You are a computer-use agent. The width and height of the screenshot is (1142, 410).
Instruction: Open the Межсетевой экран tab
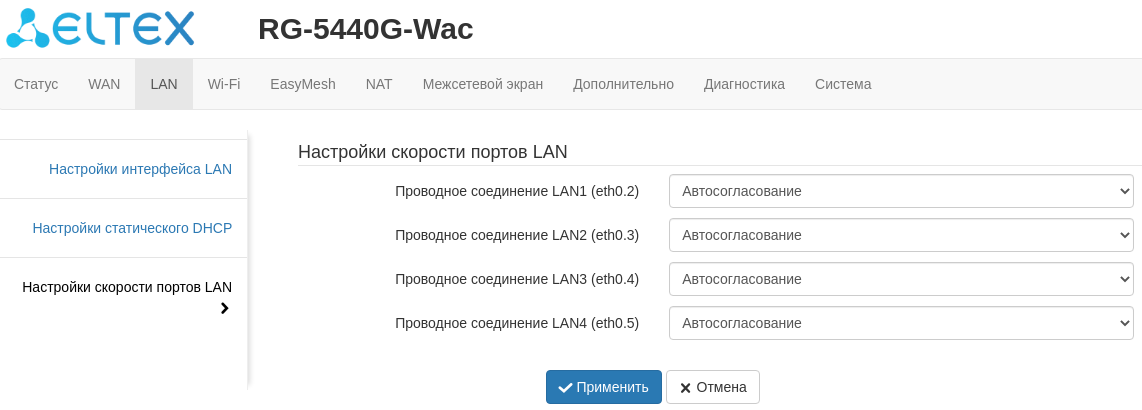483,84
